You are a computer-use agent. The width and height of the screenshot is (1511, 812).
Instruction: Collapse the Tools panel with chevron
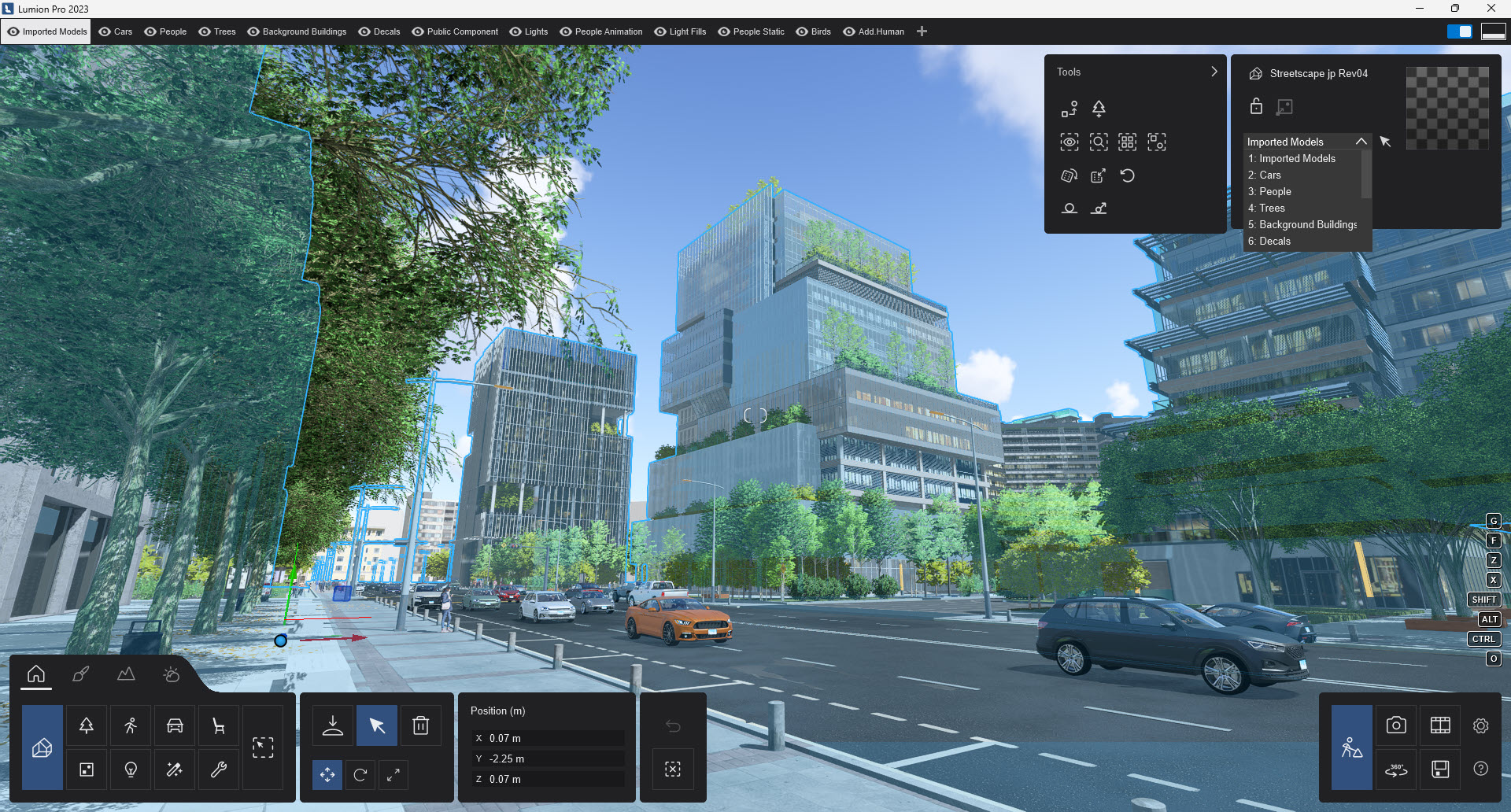click(x=1214, y=72)
